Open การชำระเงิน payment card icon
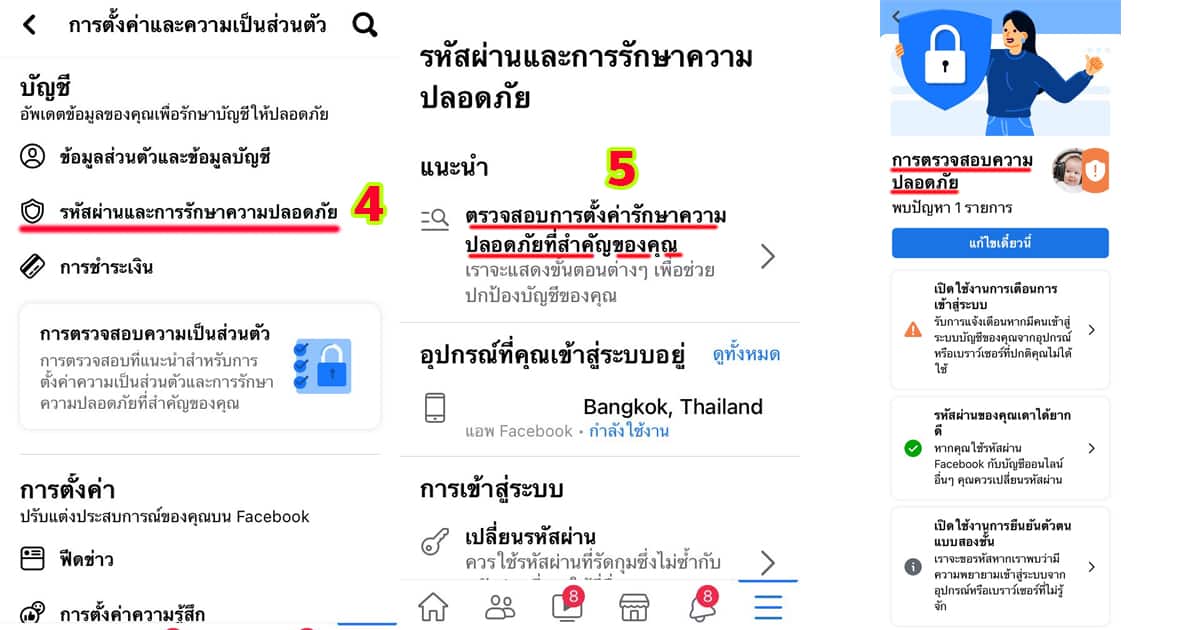Screen dimensions: 1200x630 [x=33, y=267]
